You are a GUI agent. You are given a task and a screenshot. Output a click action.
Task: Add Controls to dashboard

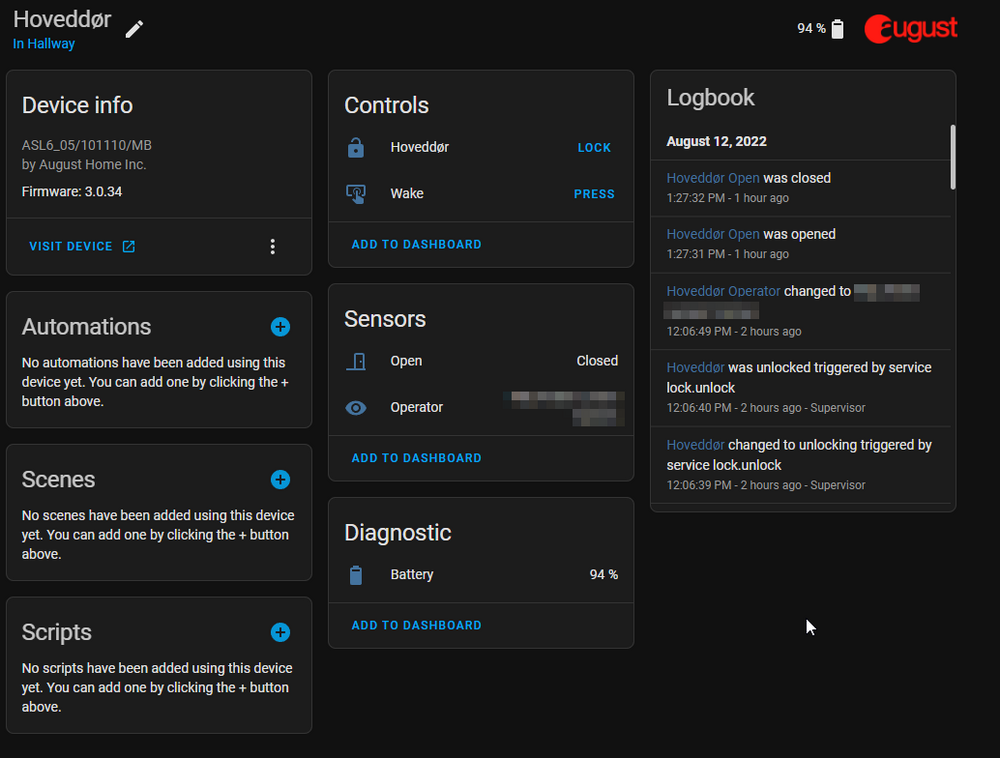(416, 244)
